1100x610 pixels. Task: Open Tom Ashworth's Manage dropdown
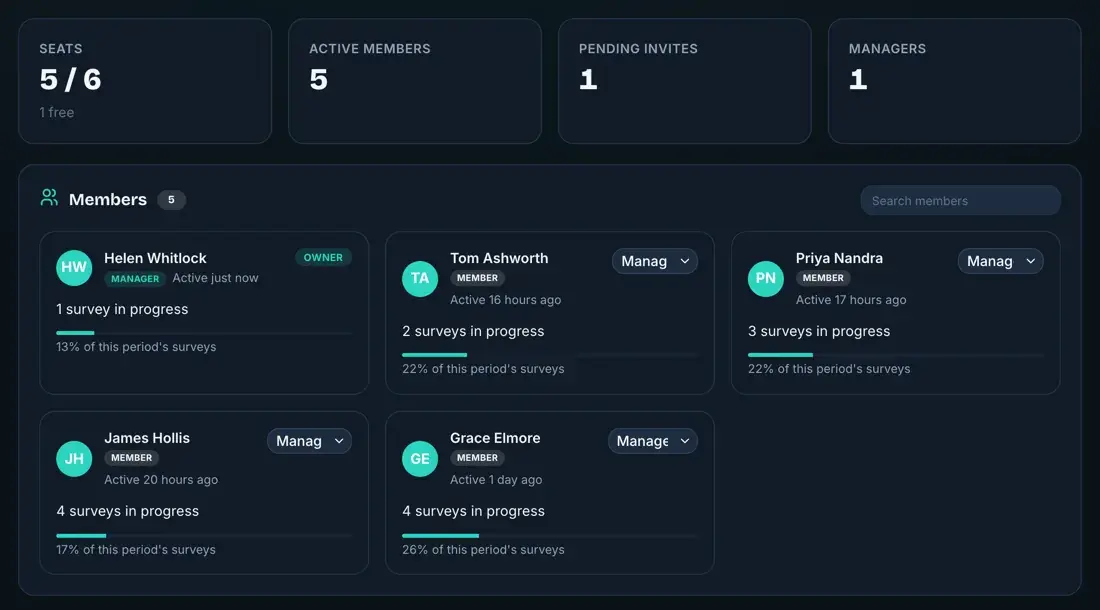655,262
